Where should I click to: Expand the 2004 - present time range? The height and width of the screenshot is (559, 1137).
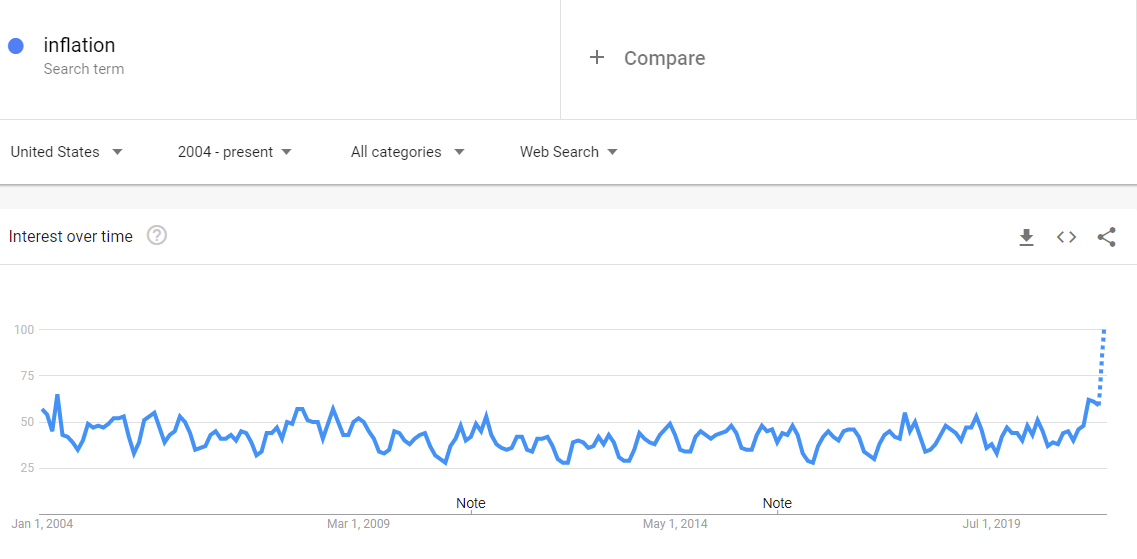coord(235,152)
